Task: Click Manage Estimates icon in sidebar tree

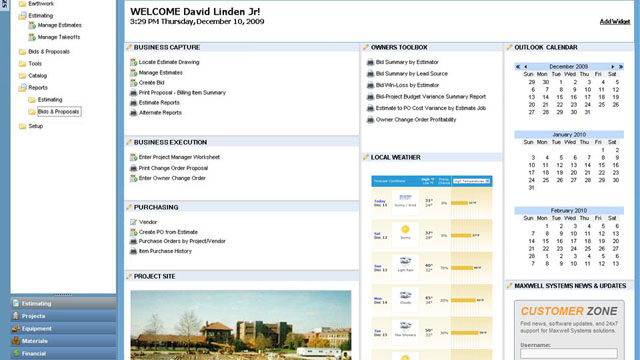Action: [x=32, y=25]
